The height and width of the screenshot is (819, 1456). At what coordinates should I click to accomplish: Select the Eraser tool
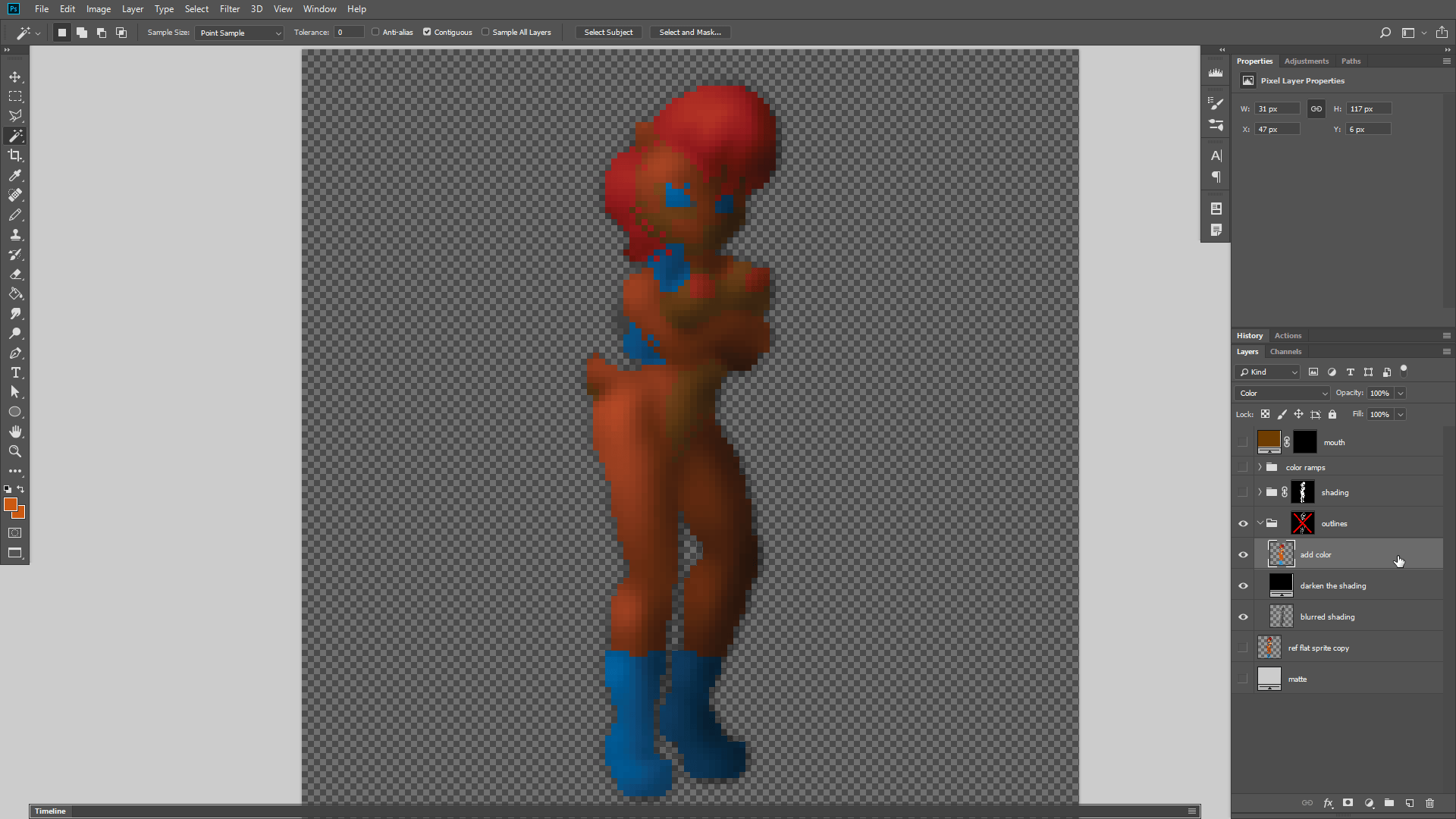[x=15, y=274]
